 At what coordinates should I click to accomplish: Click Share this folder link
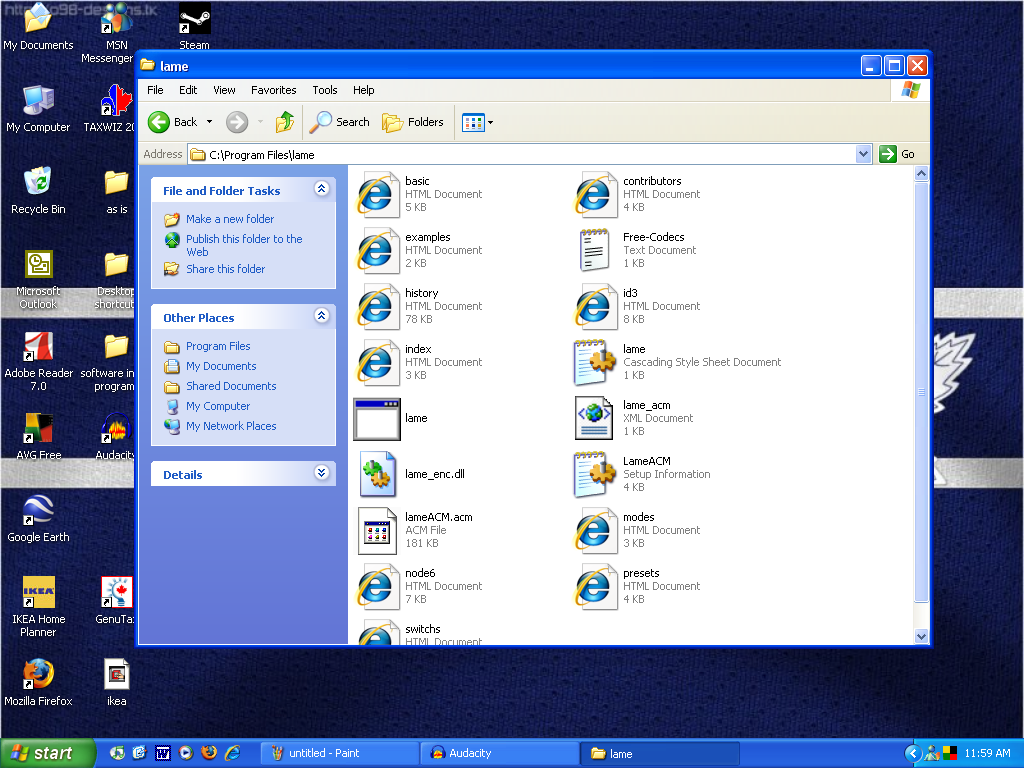[x=225, y=269]
